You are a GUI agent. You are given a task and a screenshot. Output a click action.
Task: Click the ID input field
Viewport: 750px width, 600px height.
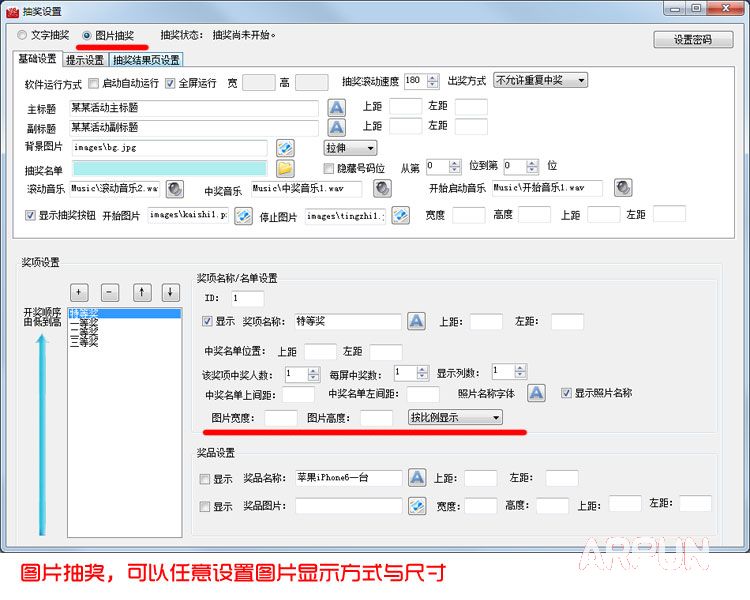247,298
